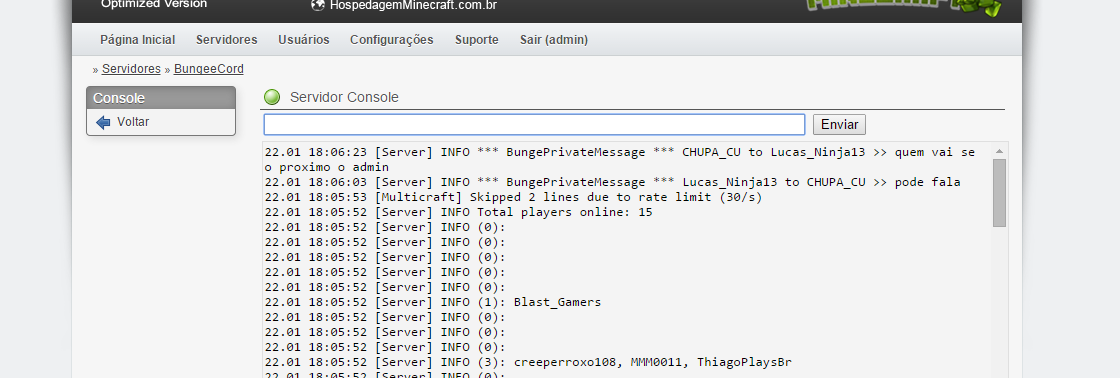Log out via Sair (admin)
Image resolution: width=1120 pixels, height=378 pixels.
tap(554, 40)
